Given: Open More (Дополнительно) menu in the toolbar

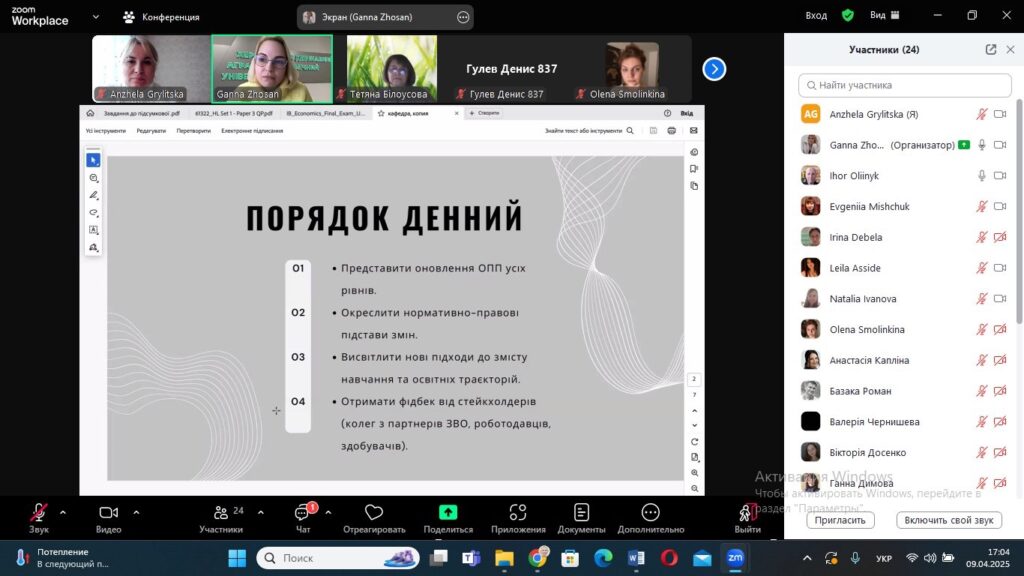Looking at the screenshot, I should (650, 513).
